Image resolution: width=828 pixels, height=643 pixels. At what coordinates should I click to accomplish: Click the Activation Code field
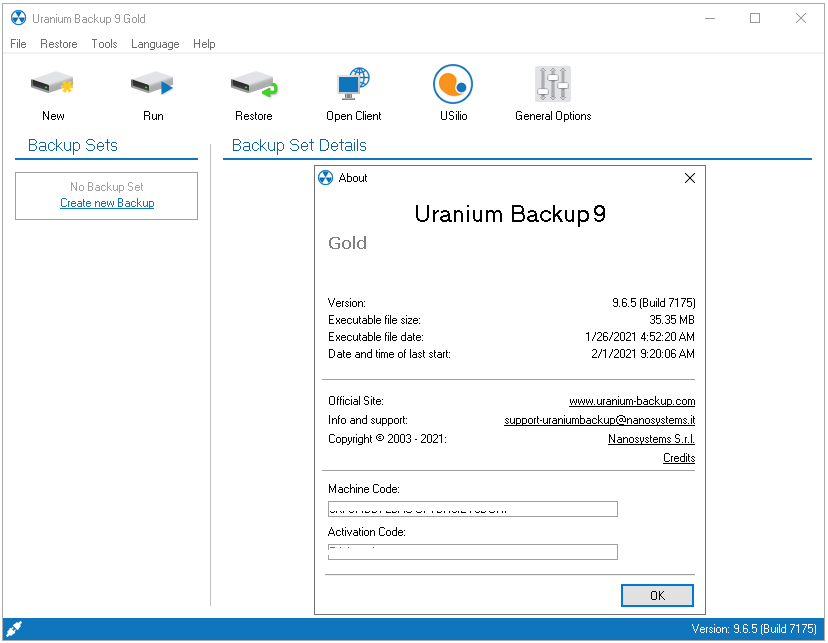(x=473, y=552)
